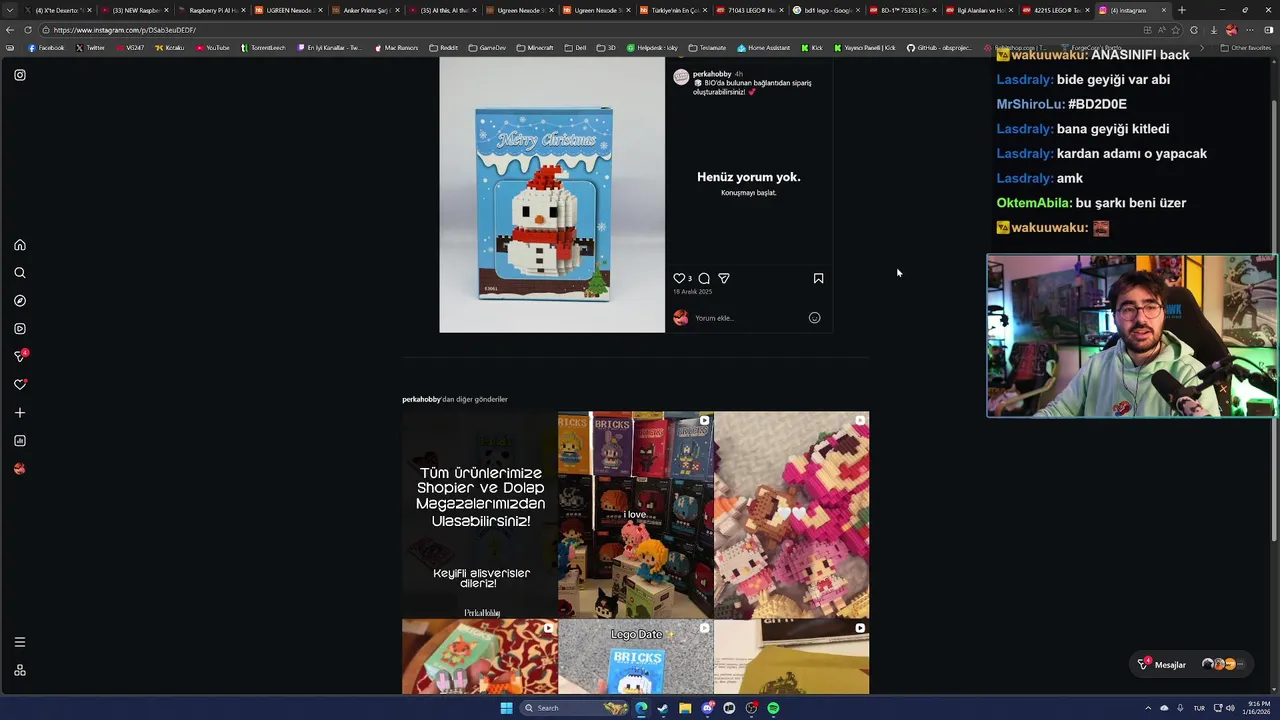The width and height of the screenshot is (1280, 720).
Task: Open the emoji picker in comment box
Action: coord(814,318)
